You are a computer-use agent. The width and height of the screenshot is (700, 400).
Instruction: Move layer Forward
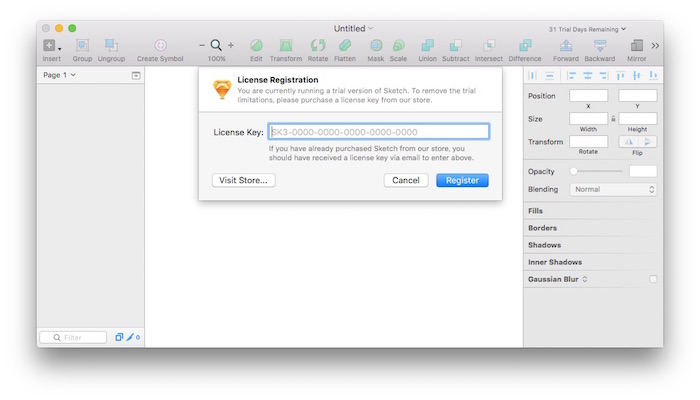[x=566, y=45]
